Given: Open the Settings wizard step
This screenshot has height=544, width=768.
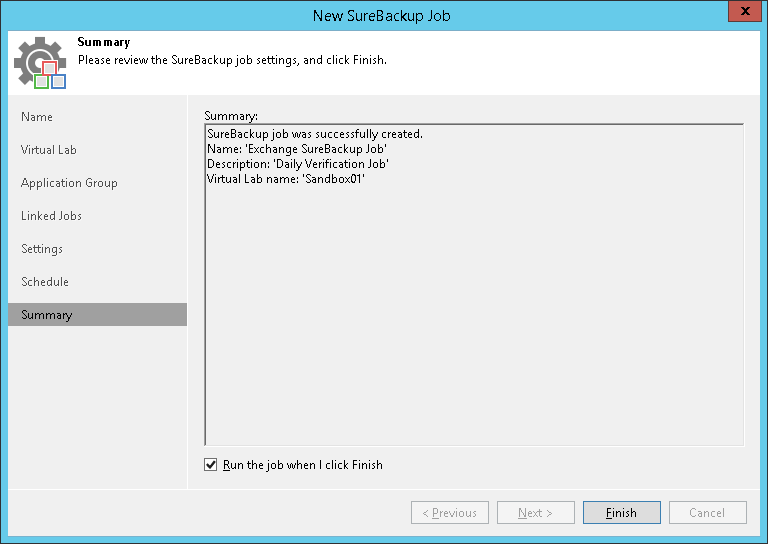Looking at the screenshot, I should pos(42,249).
